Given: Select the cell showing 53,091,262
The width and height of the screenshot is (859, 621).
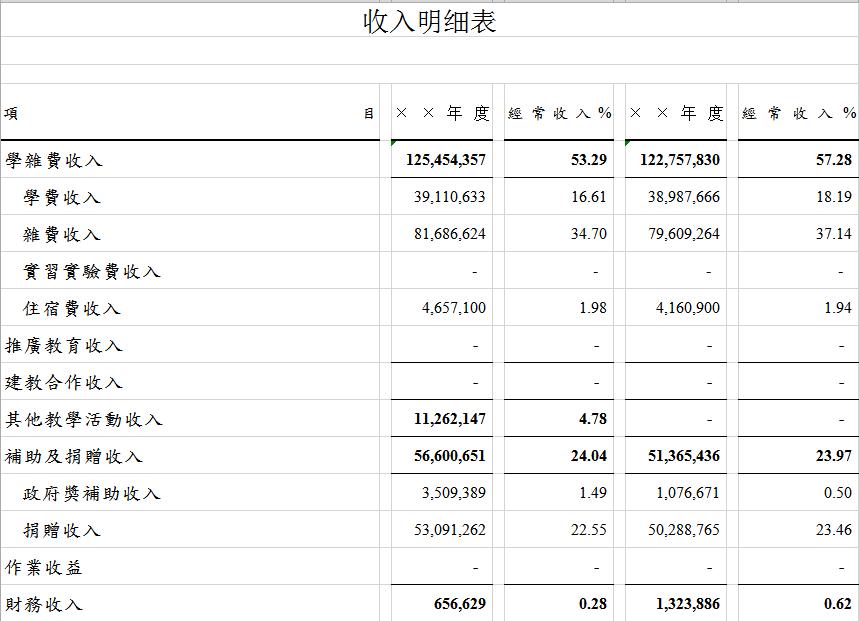Looking at the screenshot, I should pyautogui.click(x=449, y=530).
